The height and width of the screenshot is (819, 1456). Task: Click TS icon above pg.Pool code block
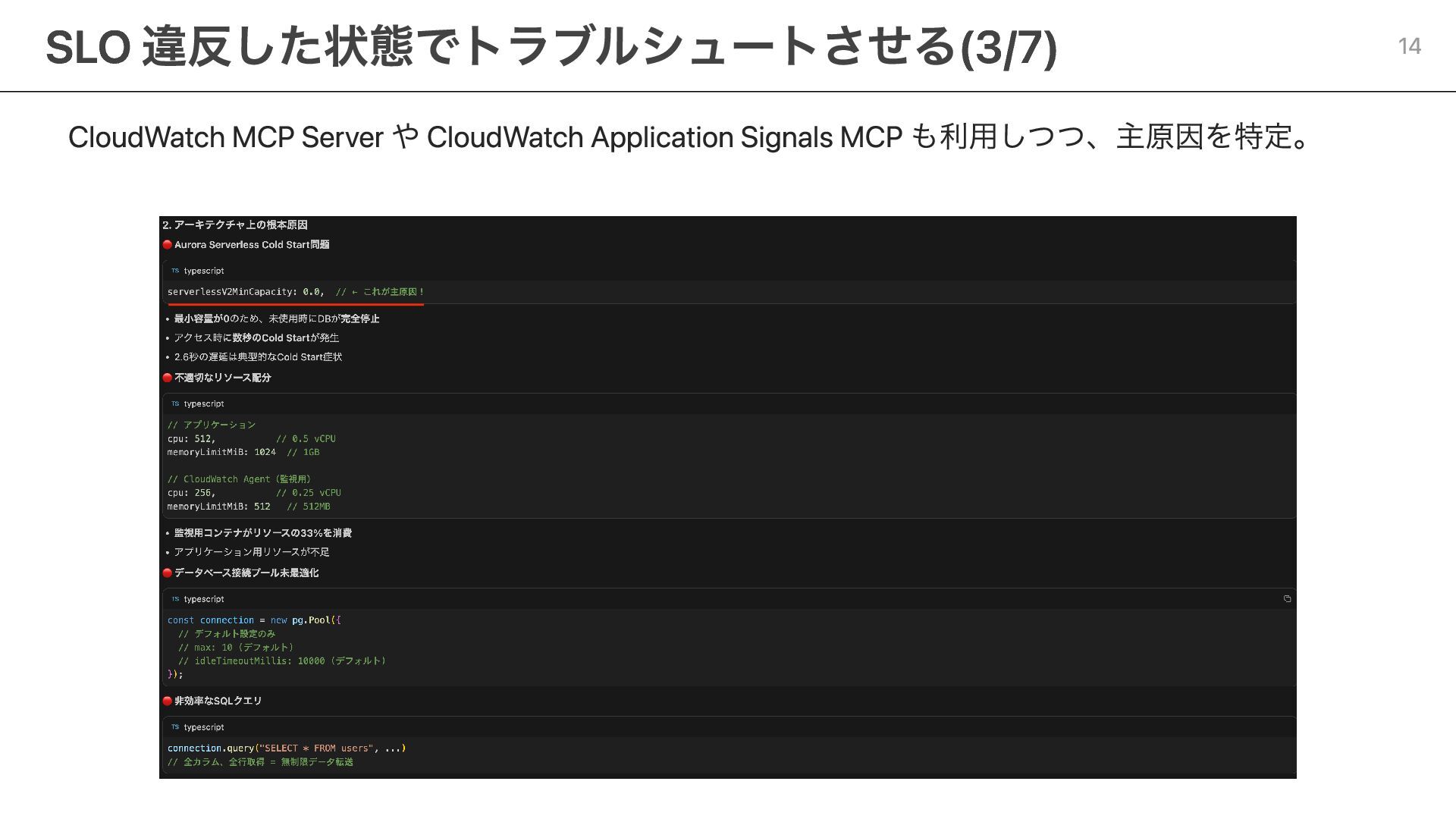pos(174,599)
